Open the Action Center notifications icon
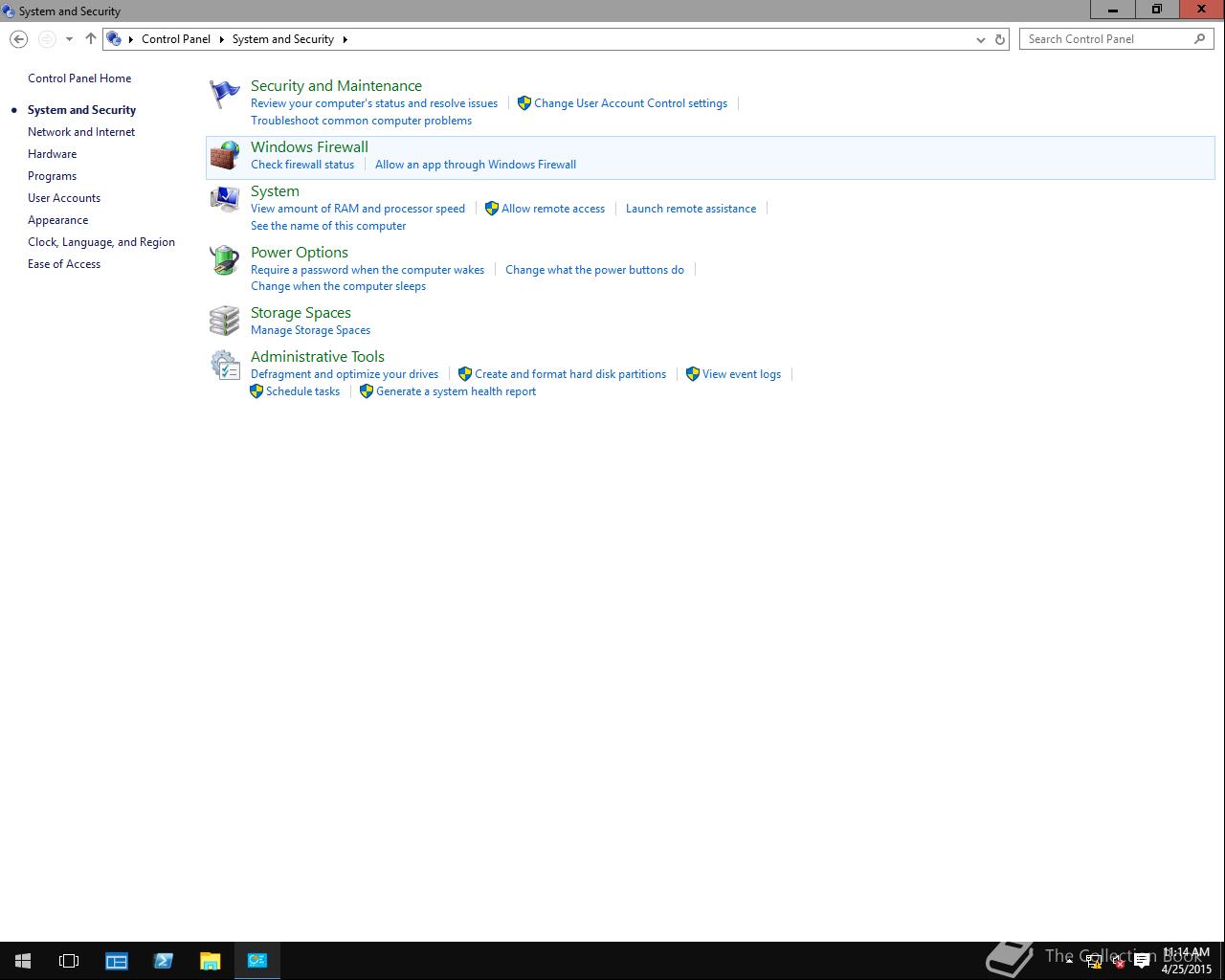The width and height of the screenshot is (1225, 980). [1141, 962]
